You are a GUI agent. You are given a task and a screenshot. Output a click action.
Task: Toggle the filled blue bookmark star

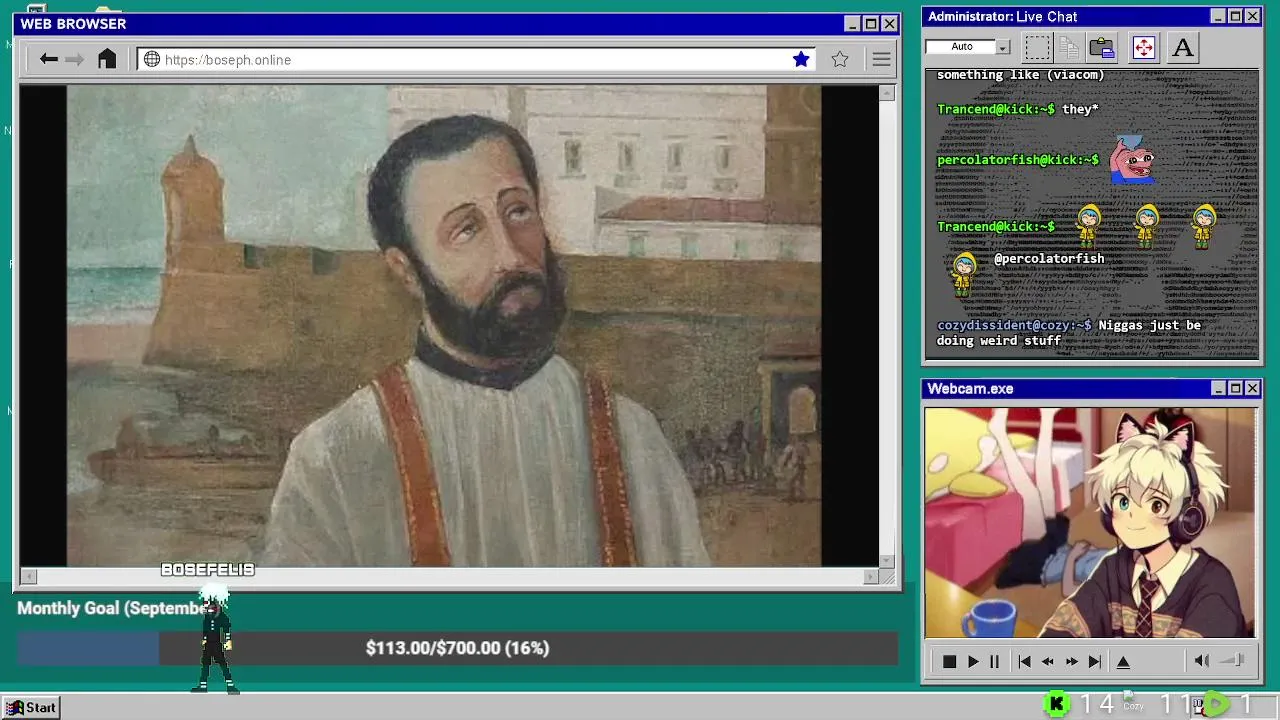pos(801,59)
